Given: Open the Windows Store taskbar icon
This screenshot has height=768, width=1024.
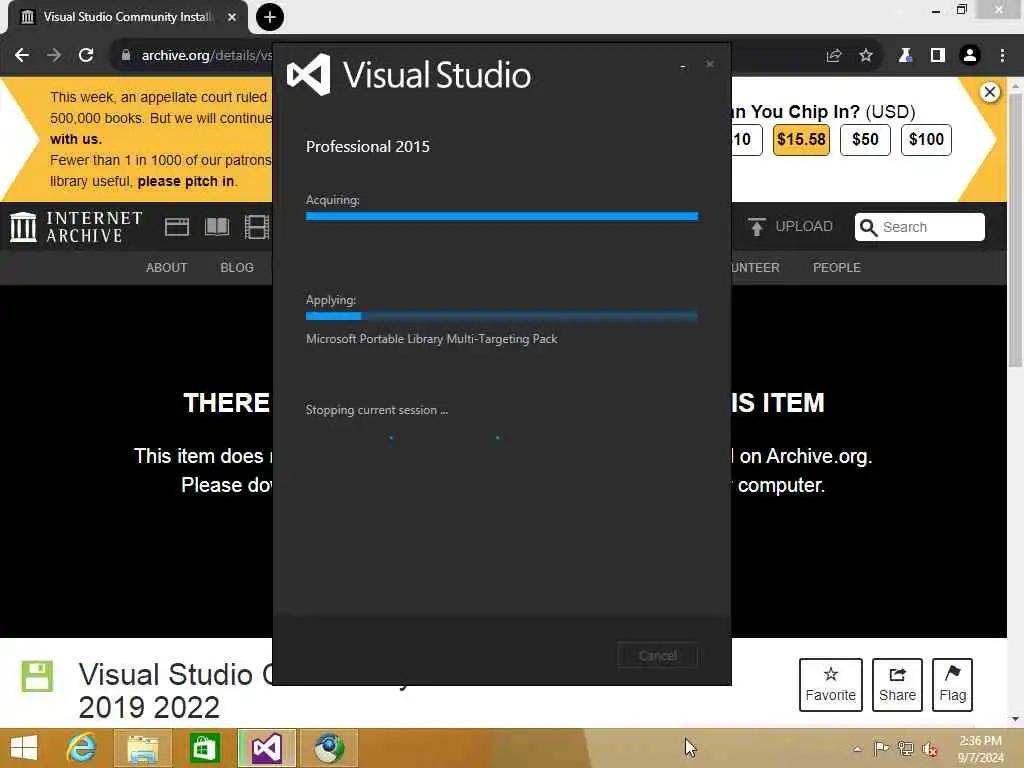Looking at the screenshot, I should click(204, 748).
